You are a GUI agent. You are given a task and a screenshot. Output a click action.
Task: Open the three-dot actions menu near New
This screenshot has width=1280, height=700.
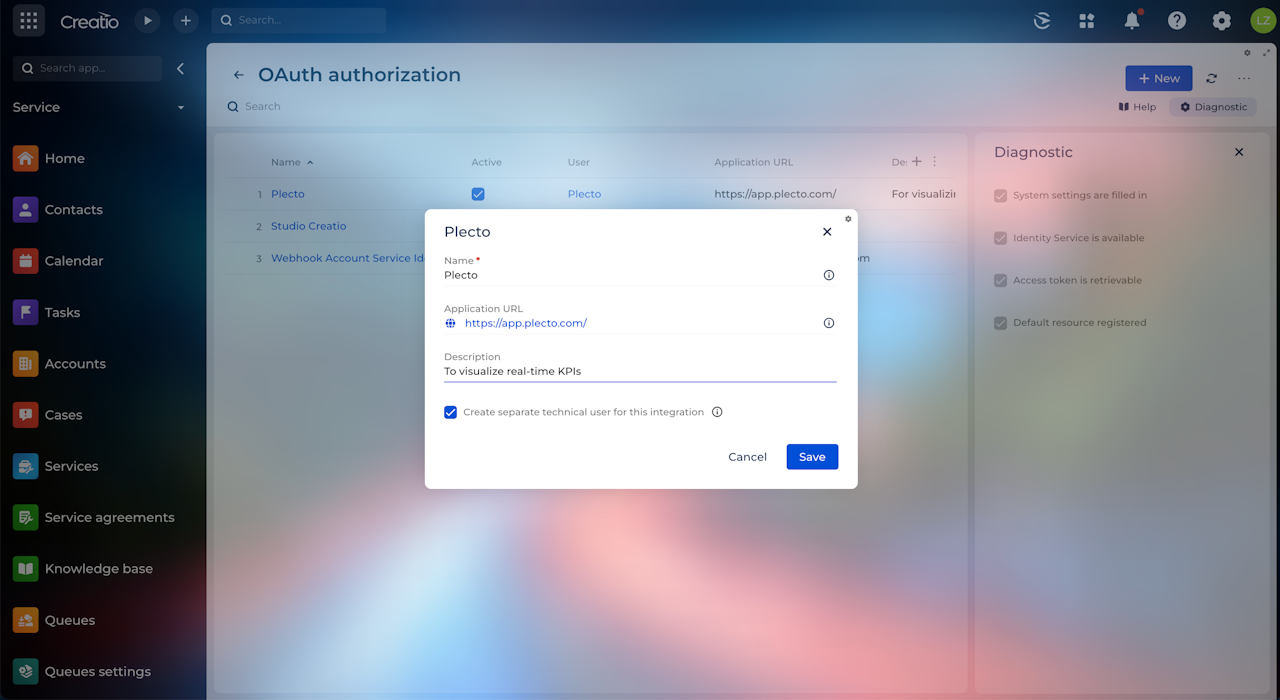coord(1244,78)
